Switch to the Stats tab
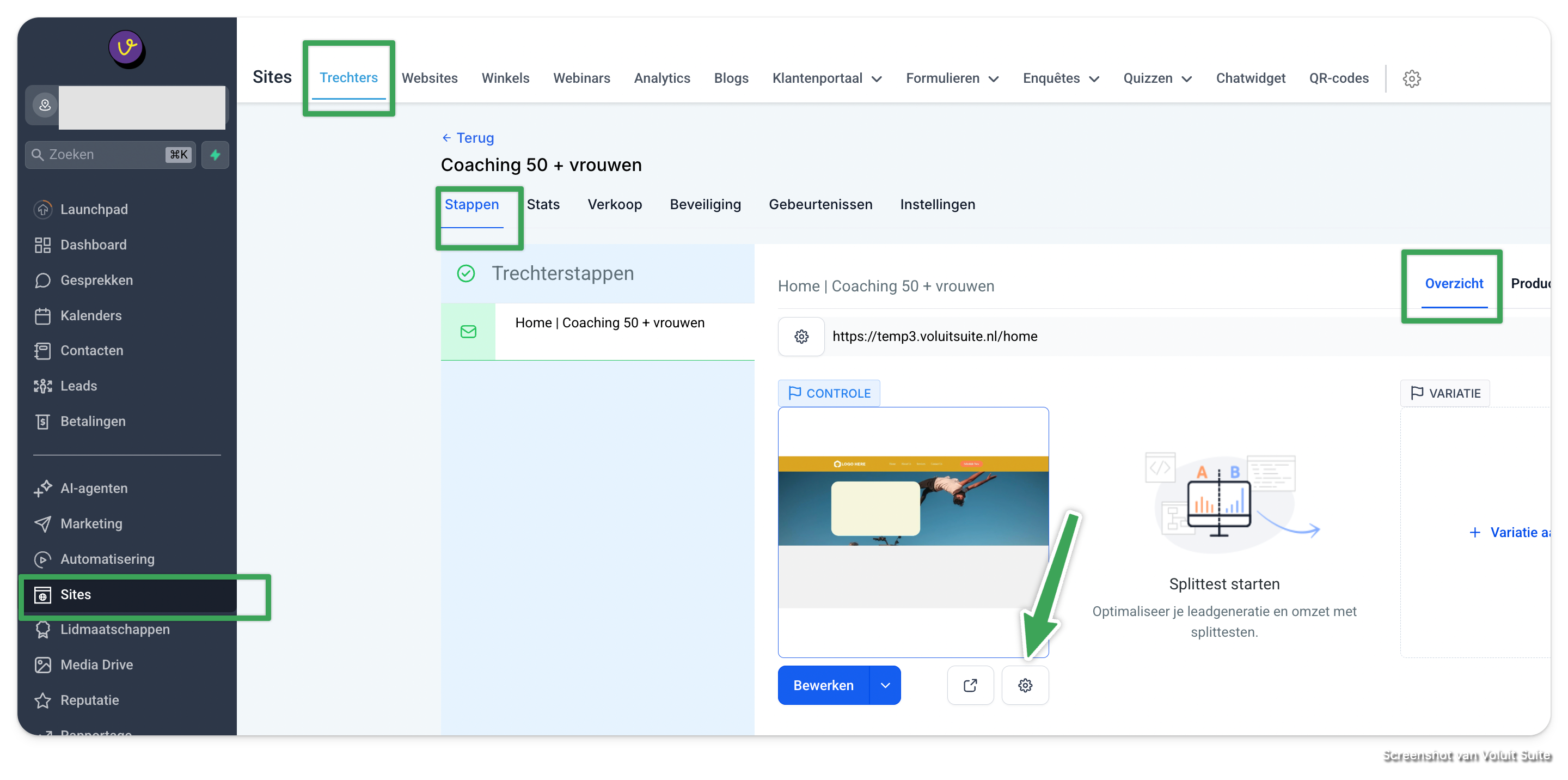 point(543,205)
